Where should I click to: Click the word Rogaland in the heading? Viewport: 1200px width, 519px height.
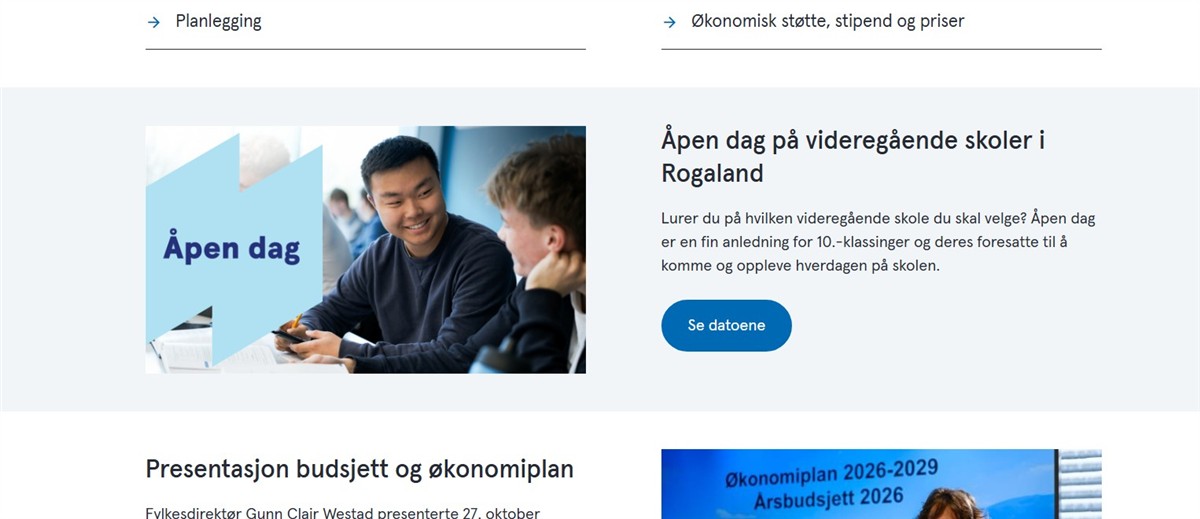coord(712,173)
